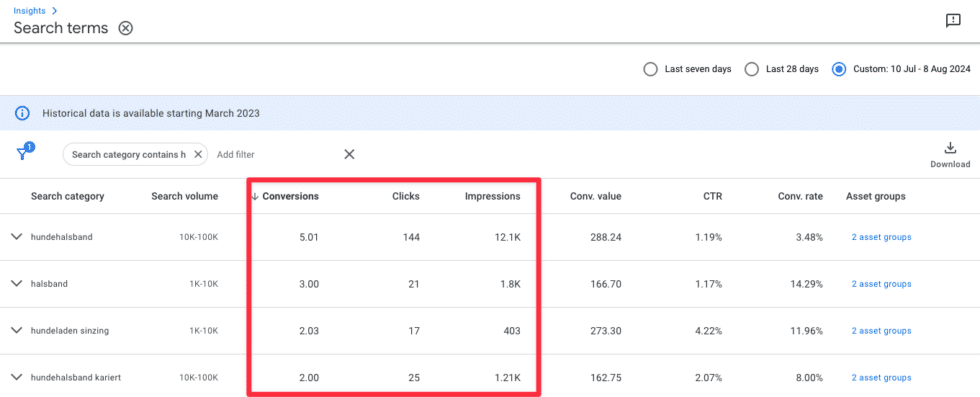Click the 403 impressions cell
980x397 pixels.
(512, 331)
